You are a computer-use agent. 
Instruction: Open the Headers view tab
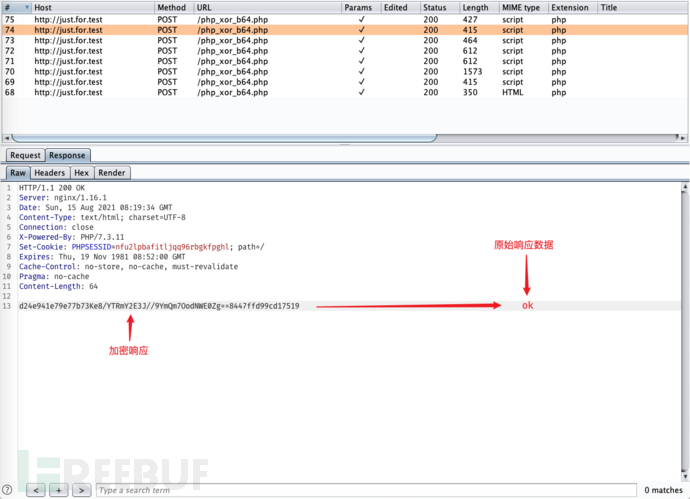point(49,172)
